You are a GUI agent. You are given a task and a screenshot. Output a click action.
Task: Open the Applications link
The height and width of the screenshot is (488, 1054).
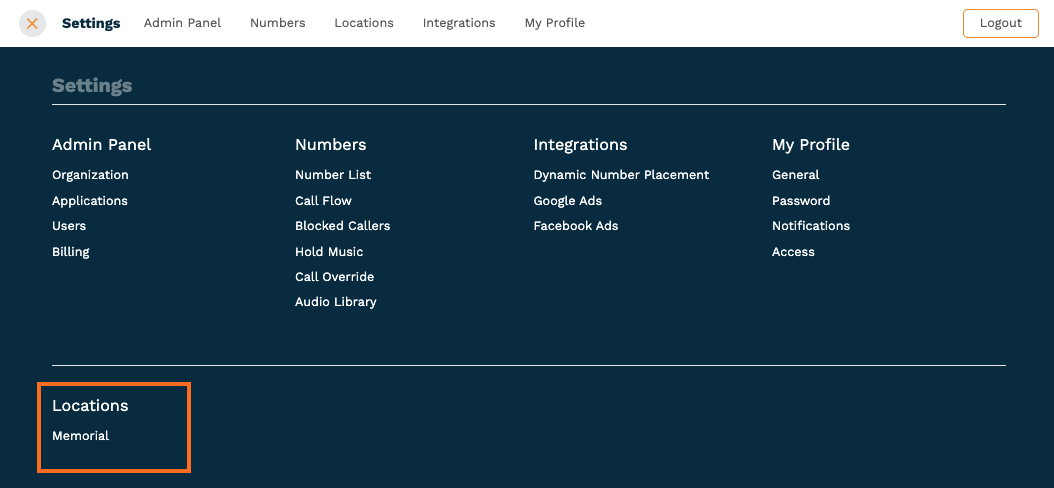89,201
